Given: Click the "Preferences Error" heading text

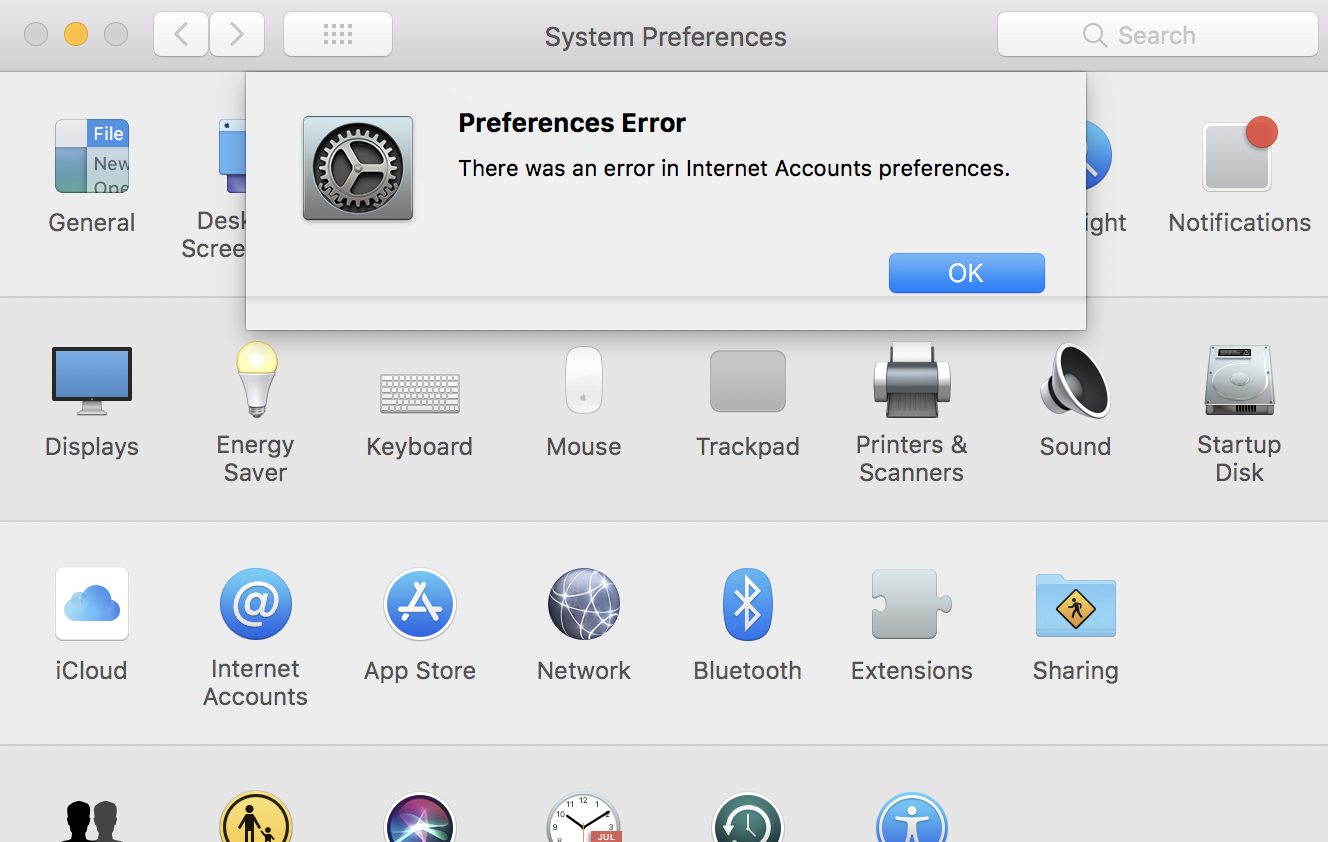Looking at the screenshot, I should [x=572, y=123].
